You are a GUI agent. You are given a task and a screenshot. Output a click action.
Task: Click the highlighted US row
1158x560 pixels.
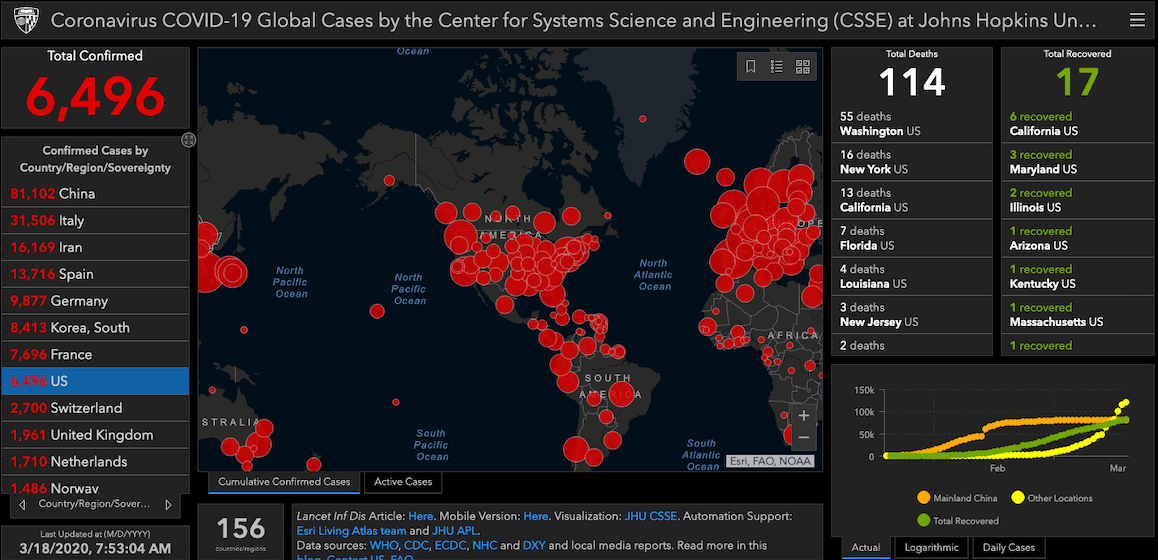point(95,381)
